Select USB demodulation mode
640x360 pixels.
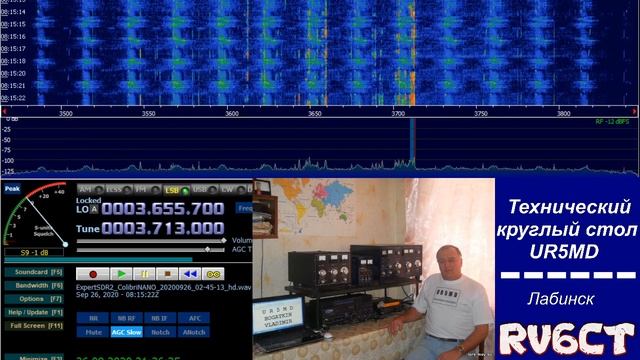(x=204, y=189)
